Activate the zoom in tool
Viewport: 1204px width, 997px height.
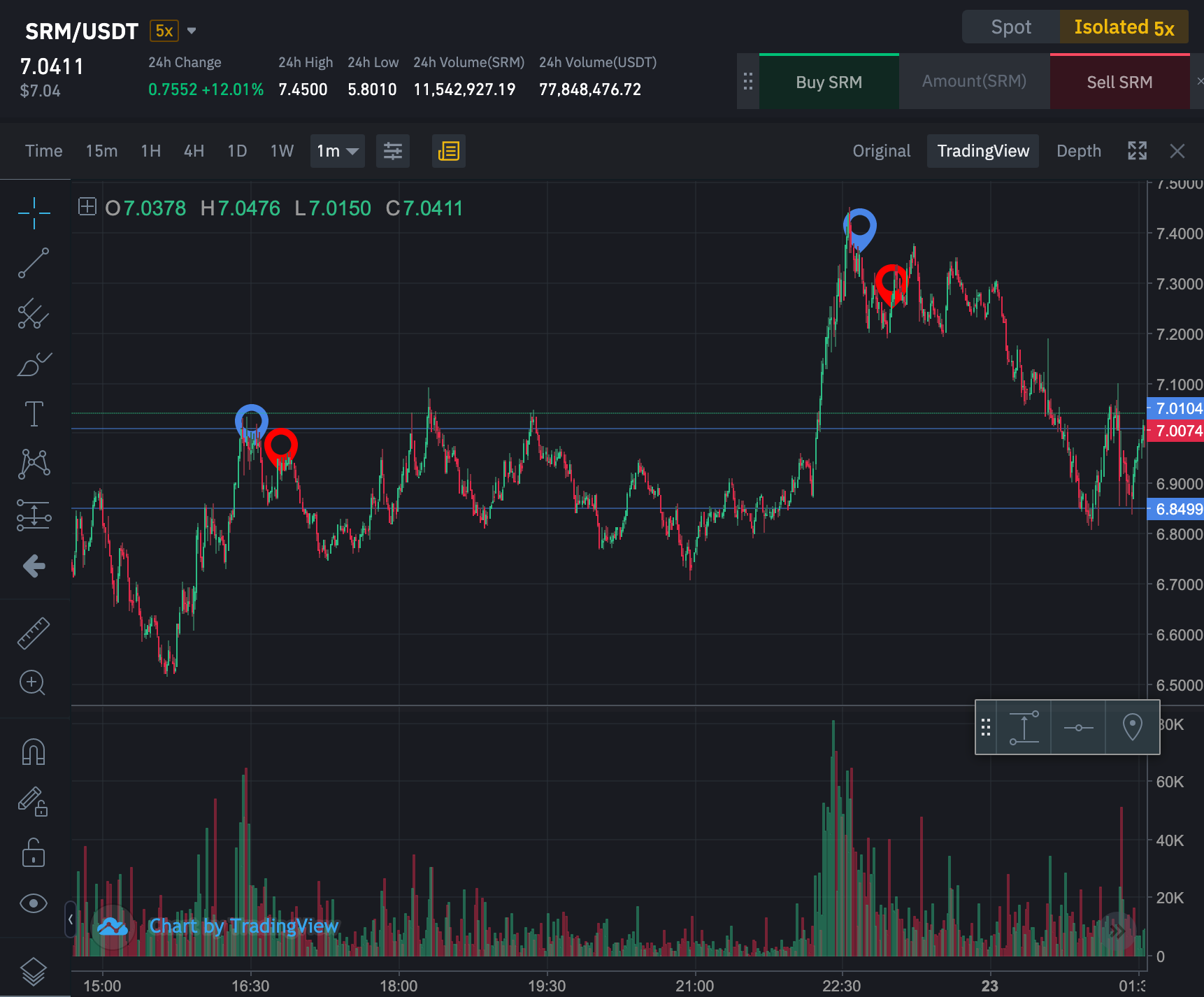coord(34,683)
